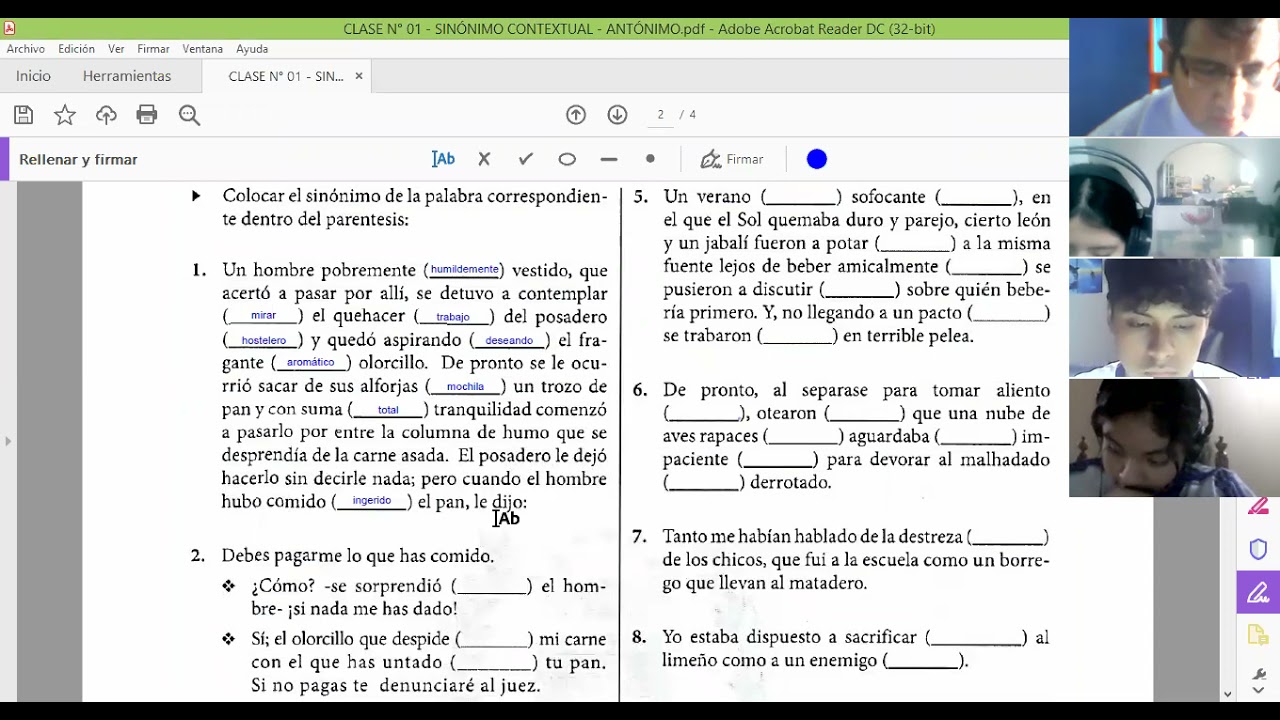
Task: Click the filled field 'mochila'
Action: tap(465, 386)
